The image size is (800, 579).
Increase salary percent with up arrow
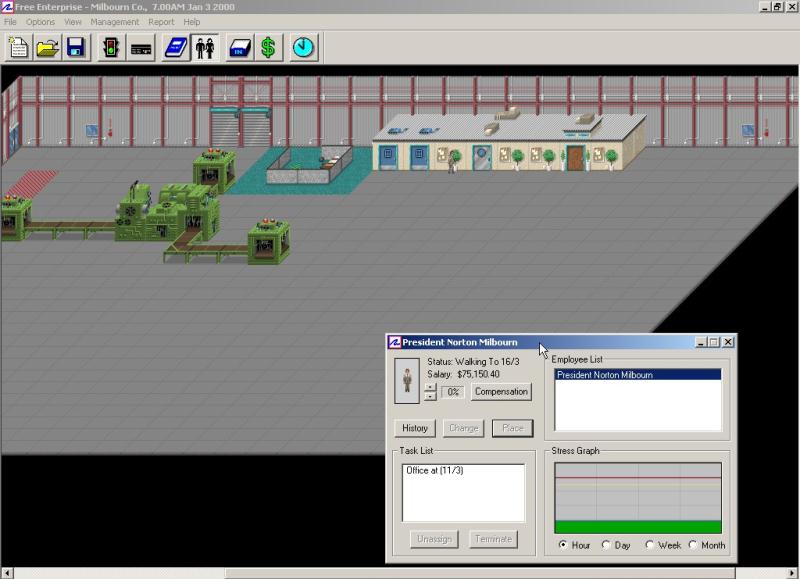click(x=430, y=386)
